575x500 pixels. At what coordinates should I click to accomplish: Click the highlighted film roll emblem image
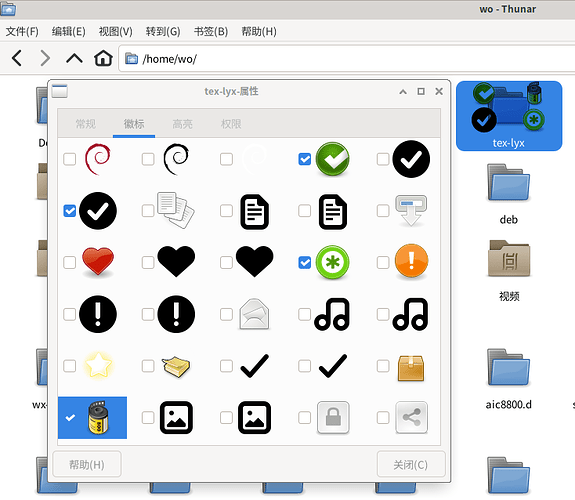pyautogui.click(x=98, y=417)
